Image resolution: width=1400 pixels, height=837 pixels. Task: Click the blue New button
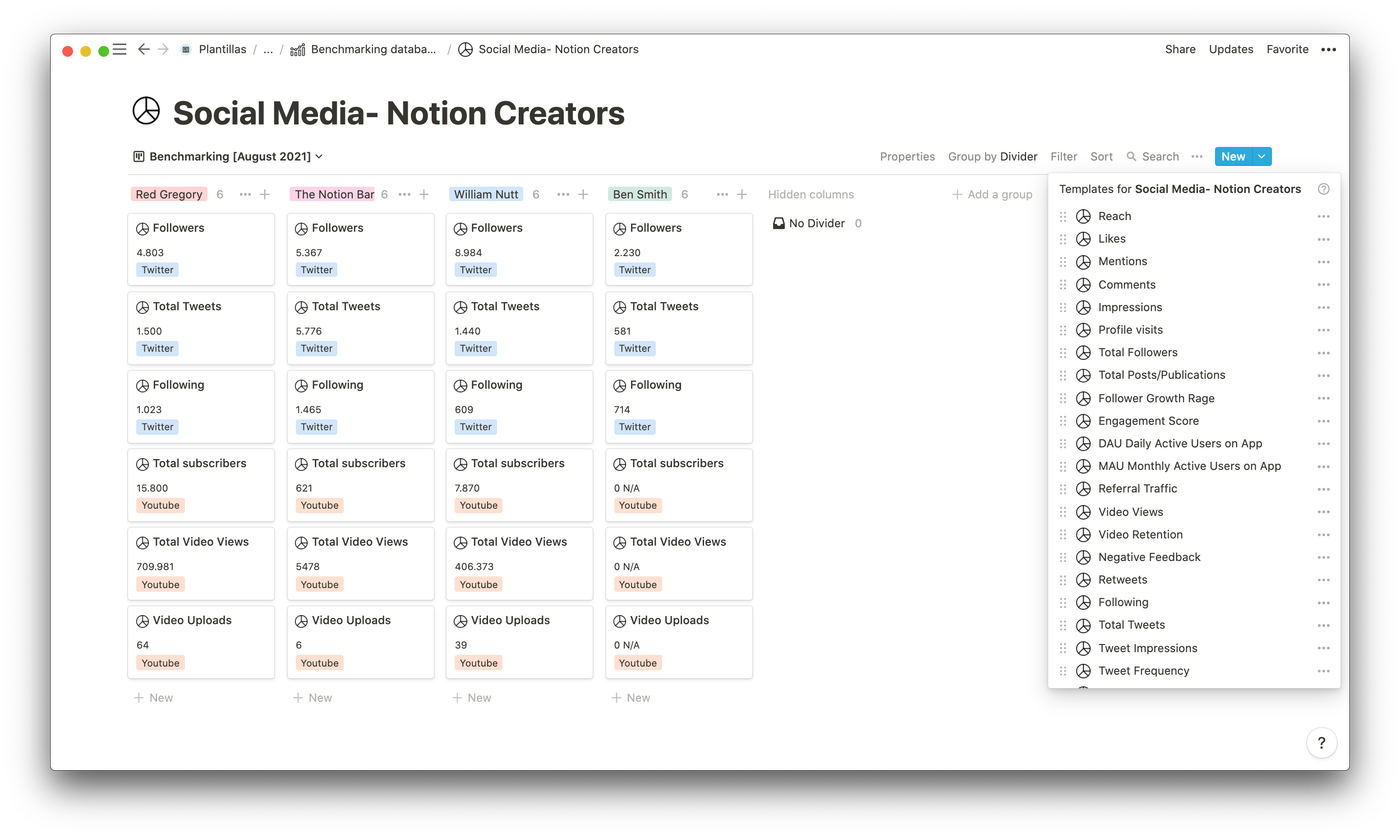point(1233,156)
